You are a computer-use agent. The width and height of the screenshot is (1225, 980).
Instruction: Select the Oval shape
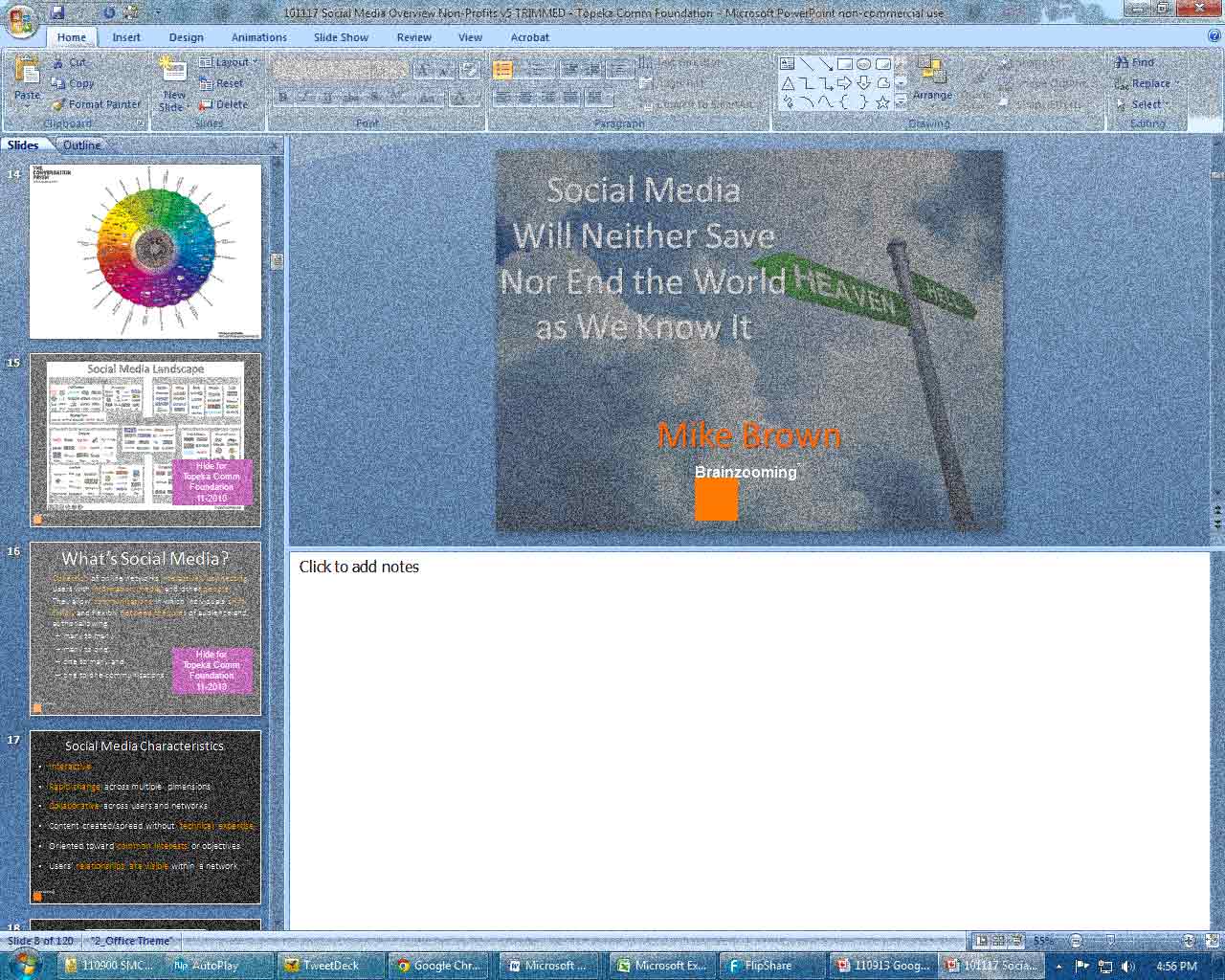(x=863, y=64)
